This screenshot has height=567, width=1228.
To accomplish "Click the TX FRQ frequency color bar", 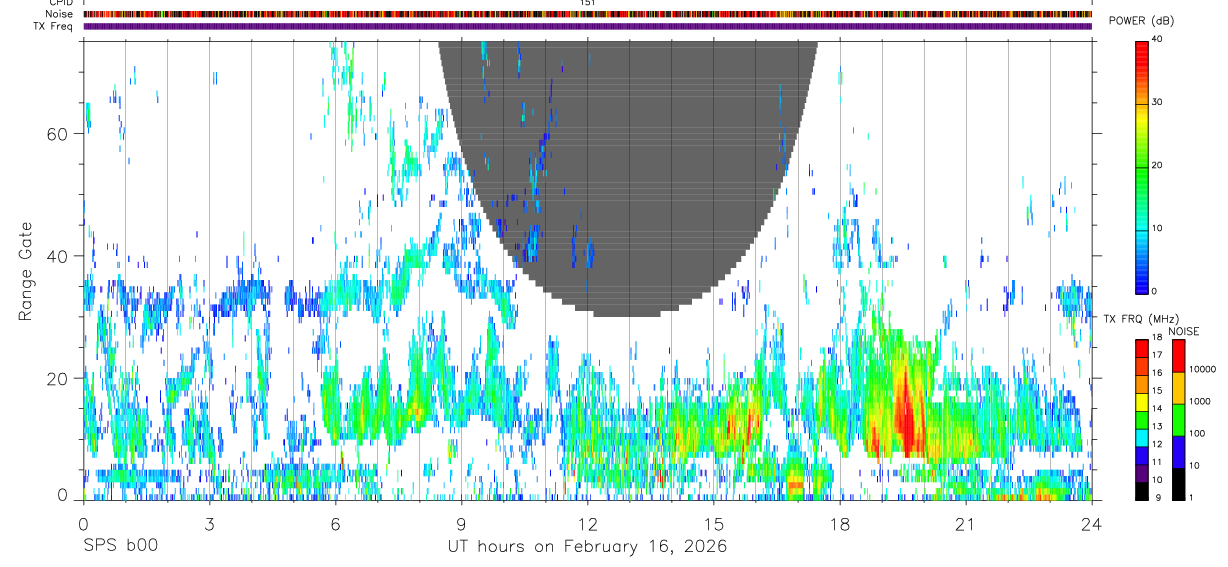I will pyautogui.click(x=1142, y=420).
